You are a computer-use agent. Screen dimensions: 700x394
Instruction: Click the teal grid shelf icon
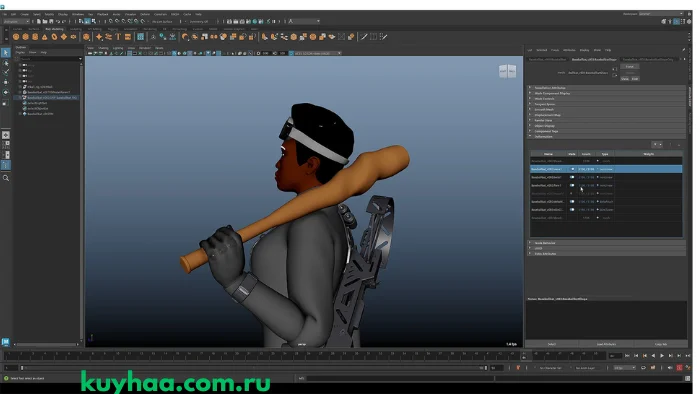click(140, 37)
